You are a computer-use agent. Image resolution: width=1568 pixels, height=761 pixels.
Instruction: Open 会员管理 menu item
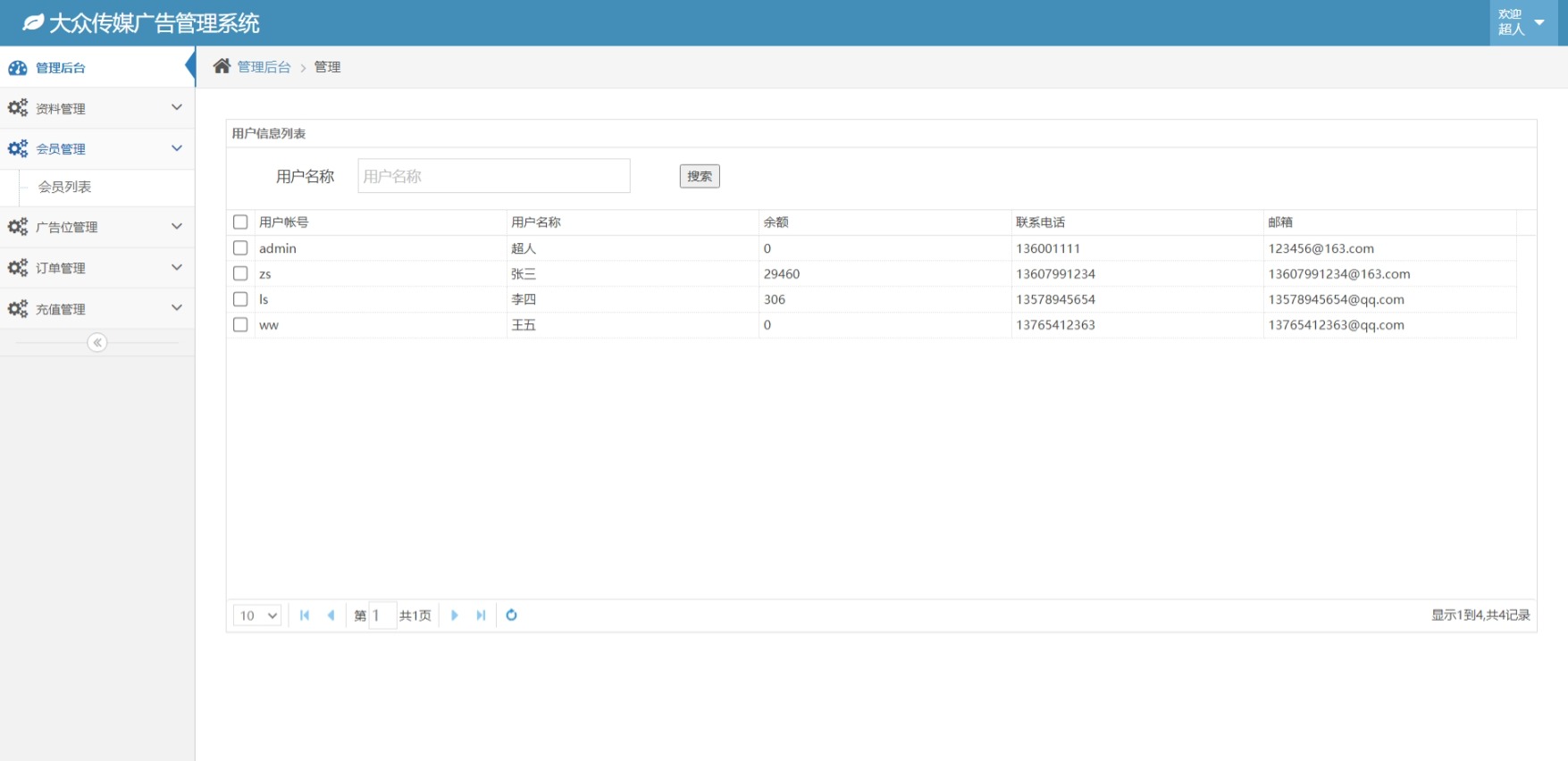pos(97,149)
